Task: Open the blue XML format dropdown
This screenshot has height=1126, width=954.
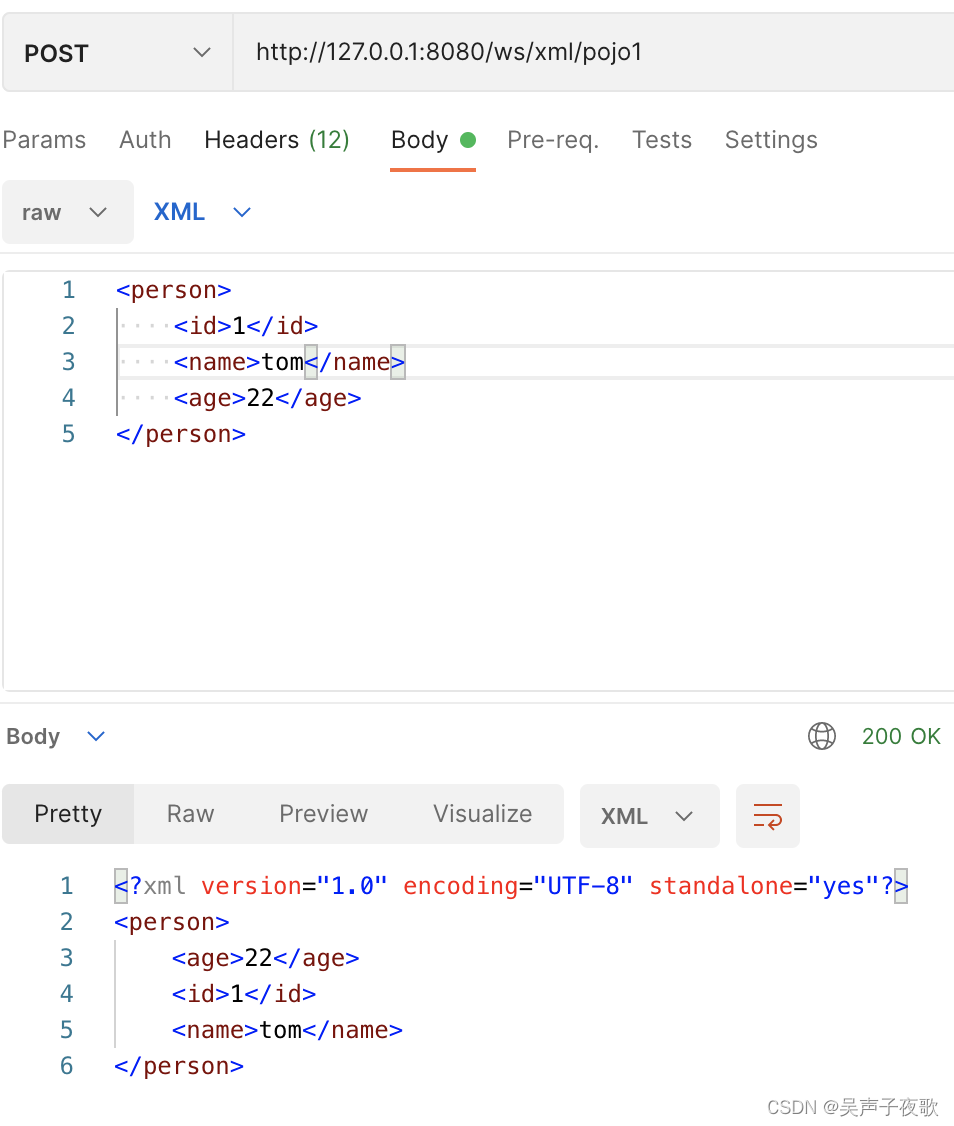Action: tap(203, 212)
